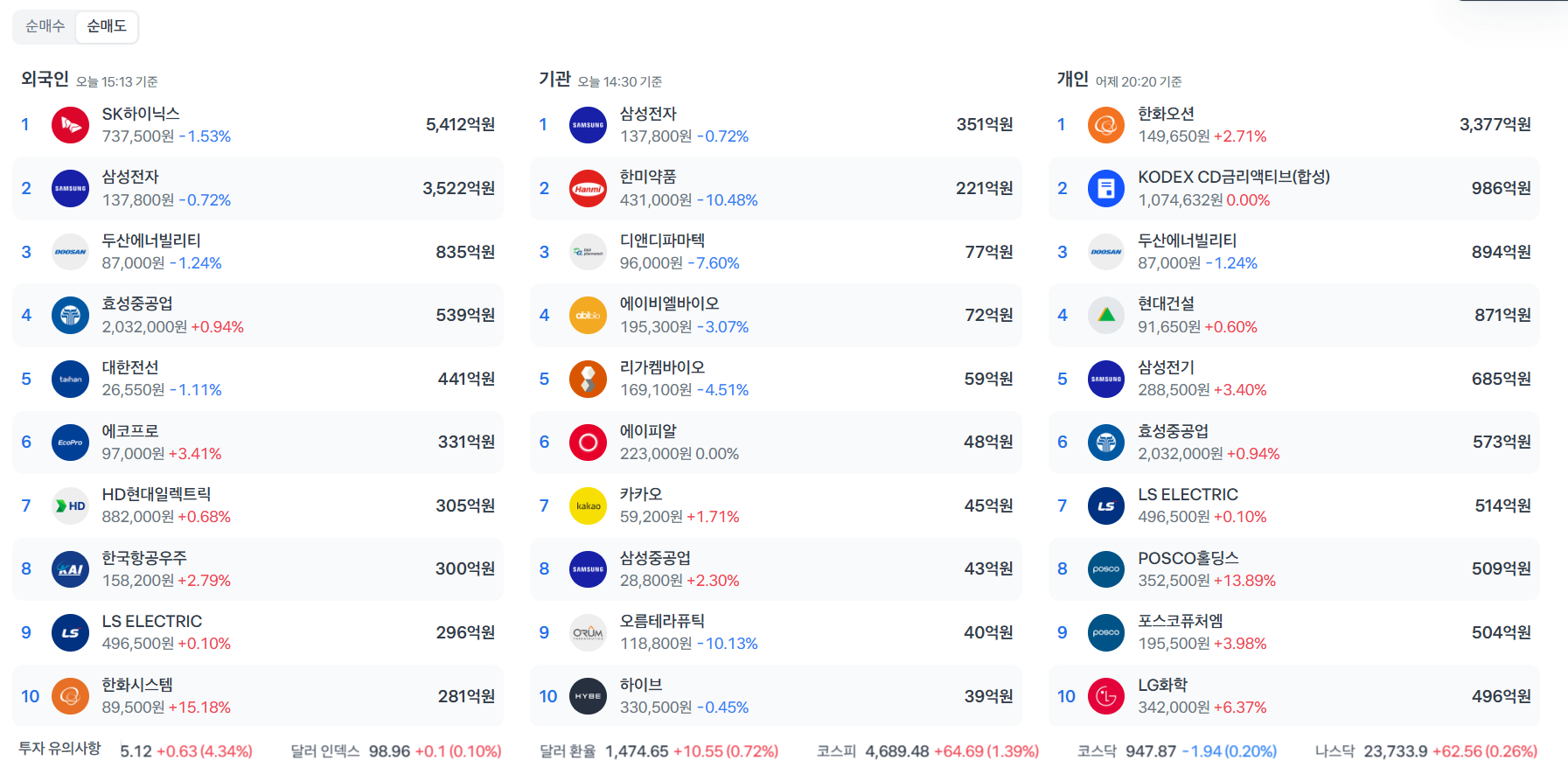
Task: Open 에코프로 stock name link
Action: point(130,431)
